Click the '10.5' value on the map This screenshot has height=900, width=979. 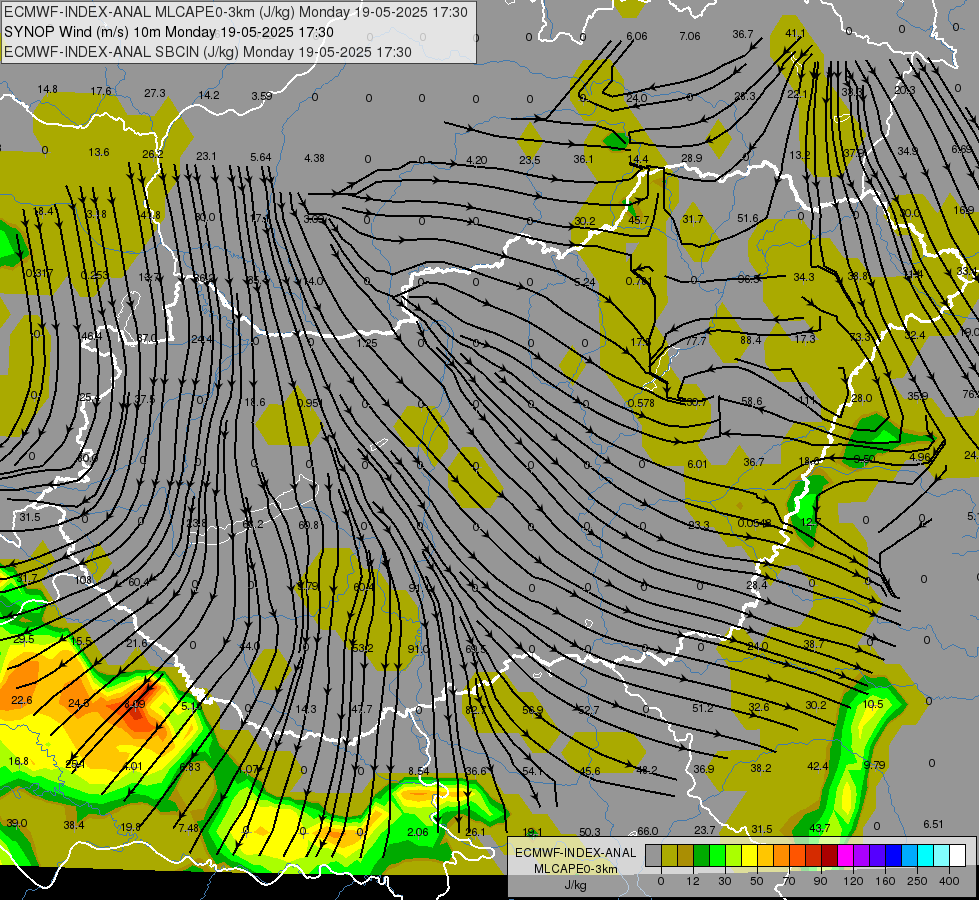[x=873, y=704]
